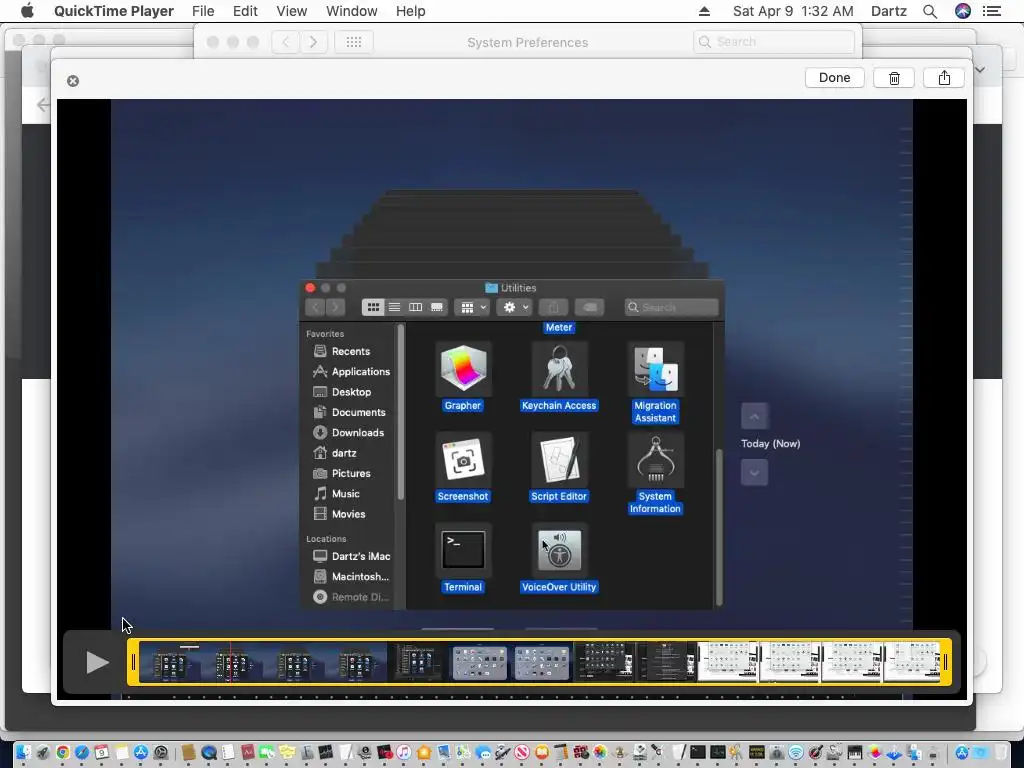Open the Trash in the Dock

[x=1001, y=752]
